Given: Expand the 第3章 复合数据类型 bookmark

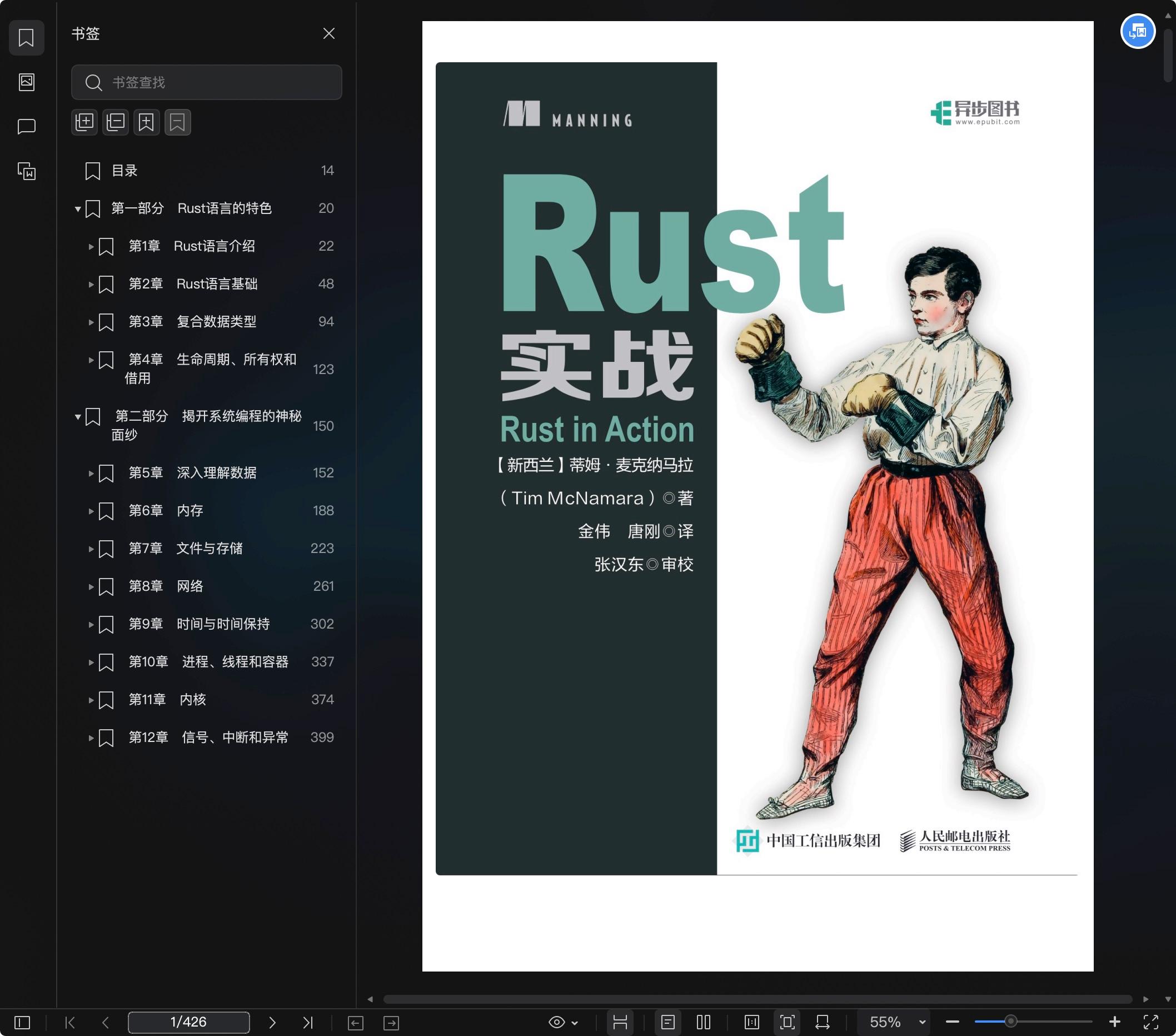Looking at the screenshot, I should (x=91, y=322).
